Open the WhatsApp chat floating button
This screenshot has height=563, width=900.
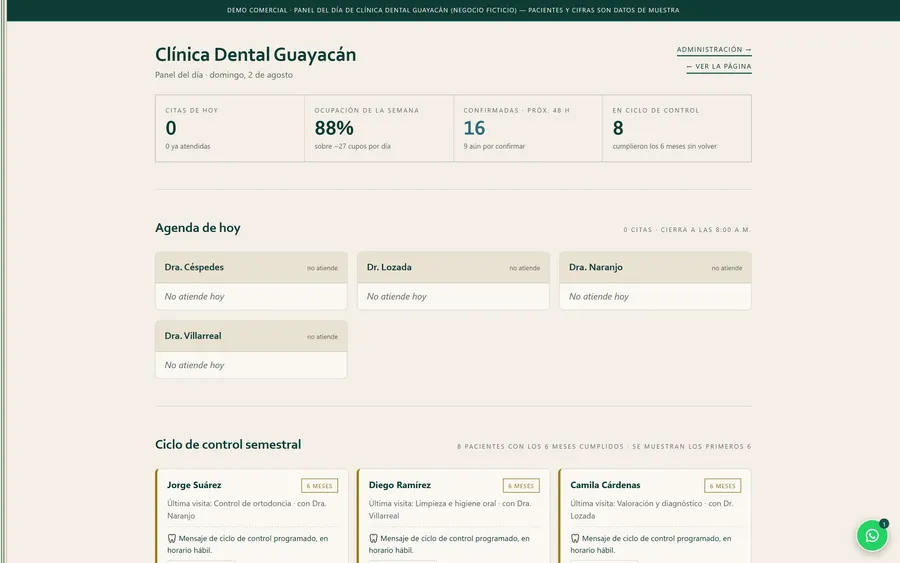coord(872,535)
